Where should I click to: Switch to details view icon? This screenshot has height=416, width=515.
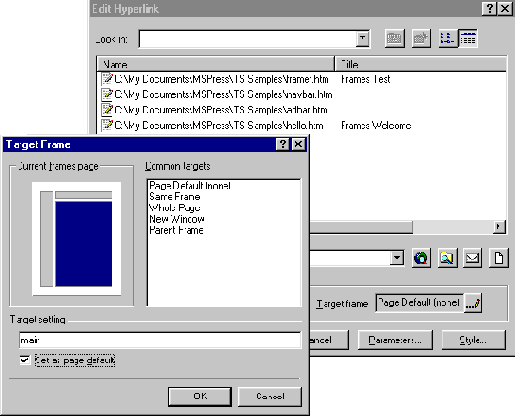tap(468, 39)
